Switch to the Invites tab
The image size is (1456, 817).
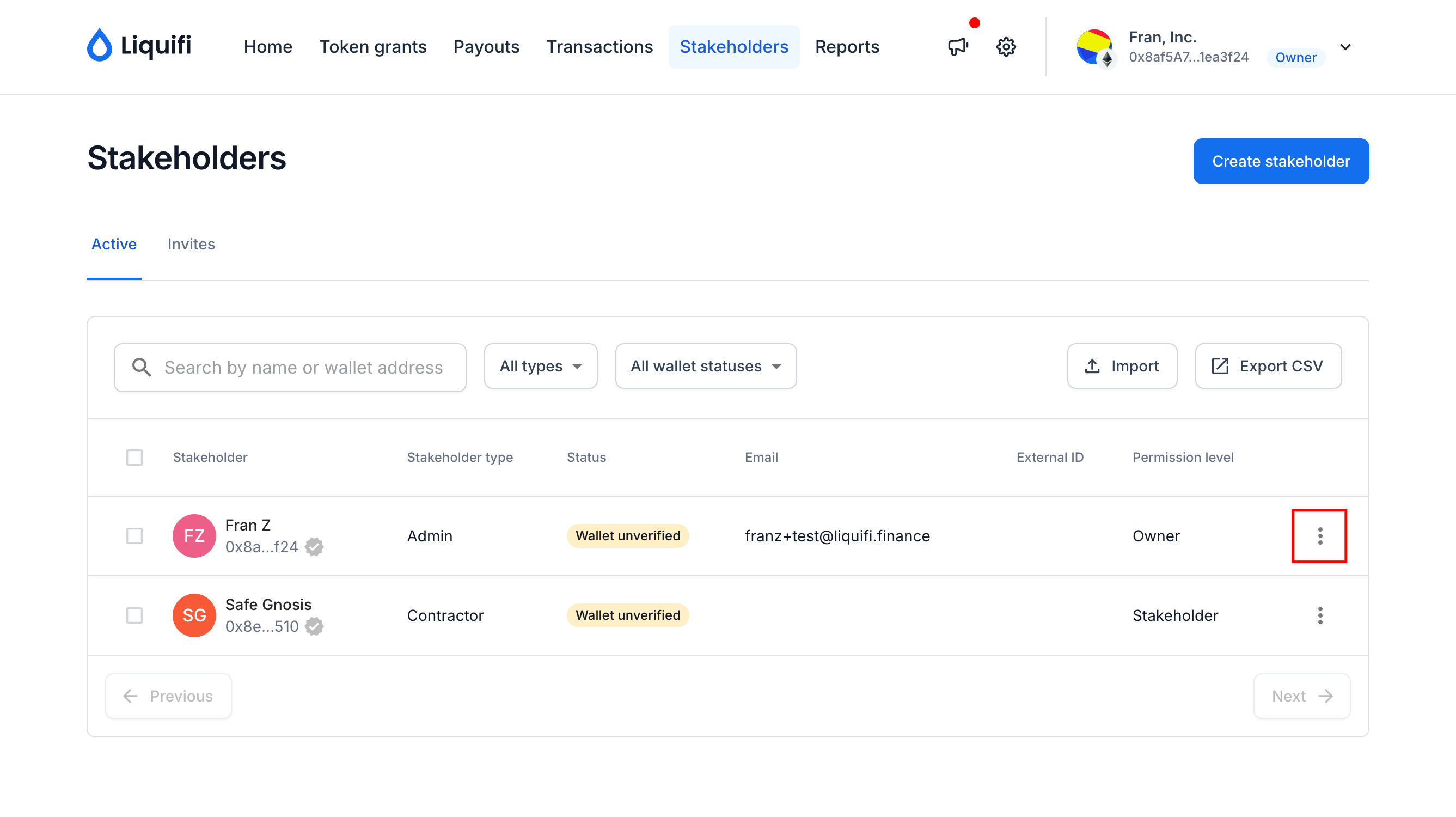pos(191,244)
